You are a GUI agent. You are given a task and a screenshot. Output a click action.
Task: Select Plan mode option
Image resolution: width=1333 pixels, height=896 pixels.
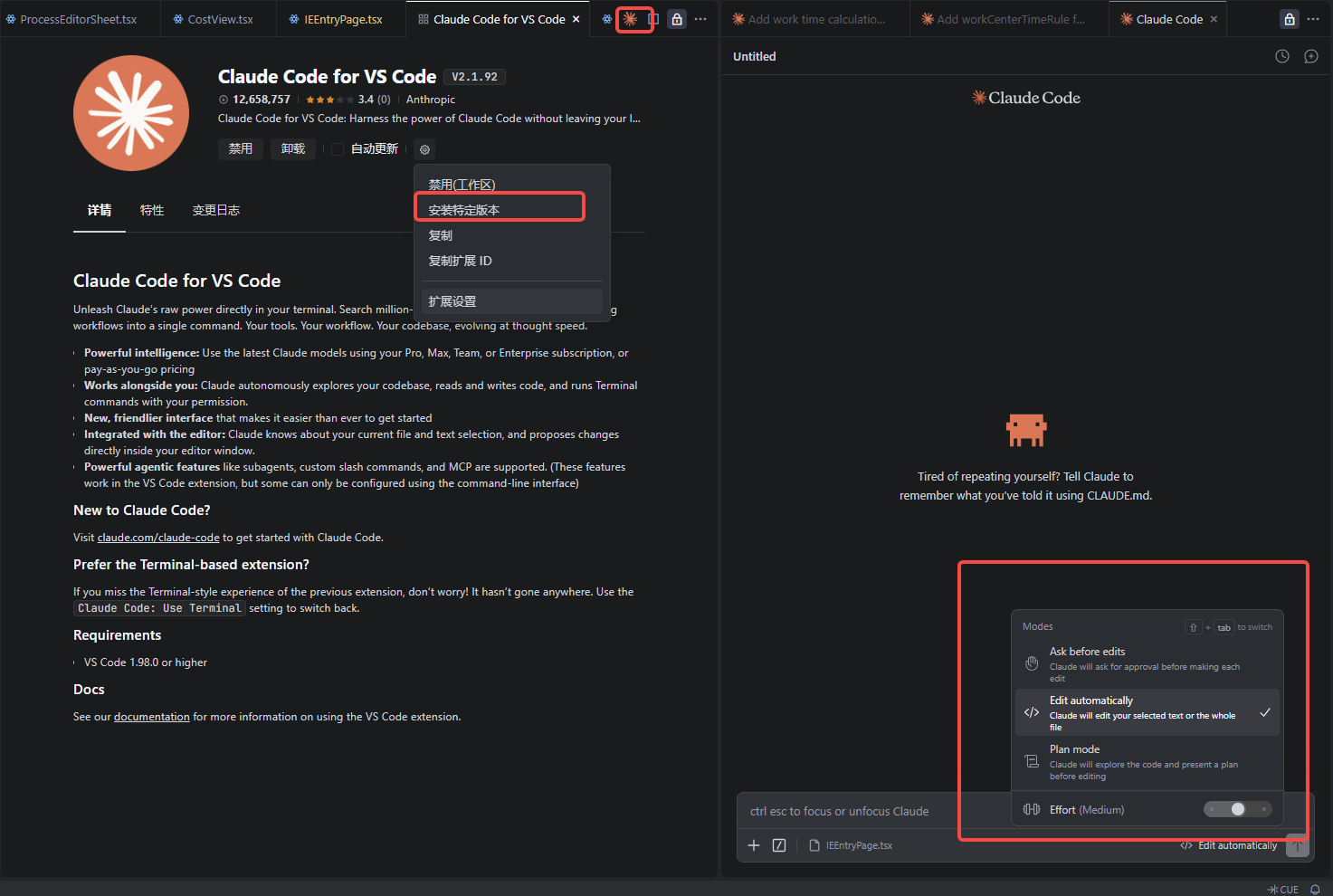[1147, 762]
